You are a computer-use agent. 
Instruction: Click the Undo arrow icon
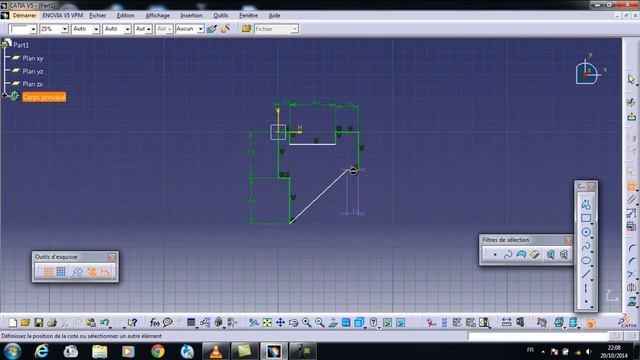coord(104,323)
